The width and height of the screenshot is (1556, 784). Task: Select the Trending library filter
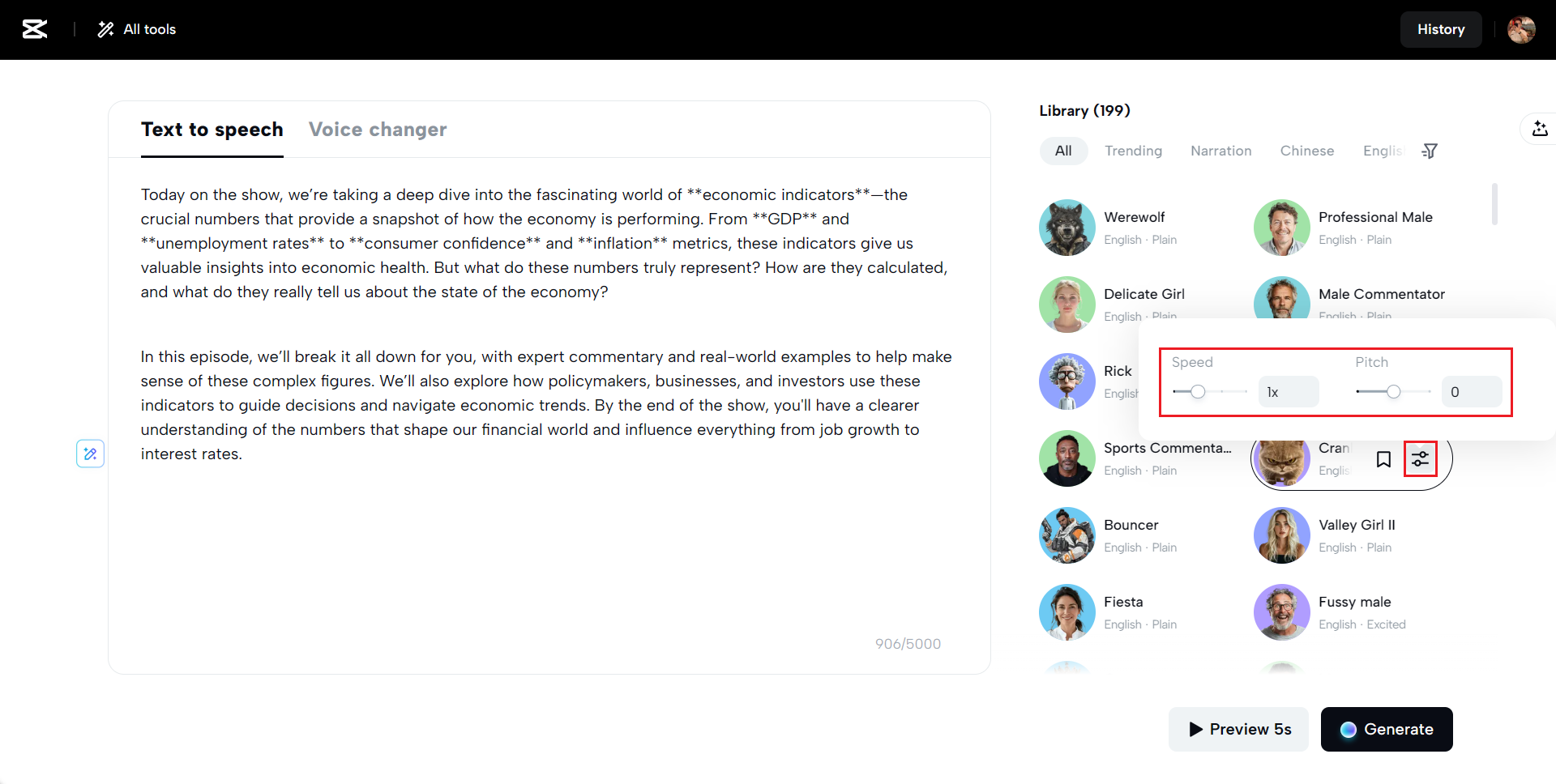click(1133, 151)
